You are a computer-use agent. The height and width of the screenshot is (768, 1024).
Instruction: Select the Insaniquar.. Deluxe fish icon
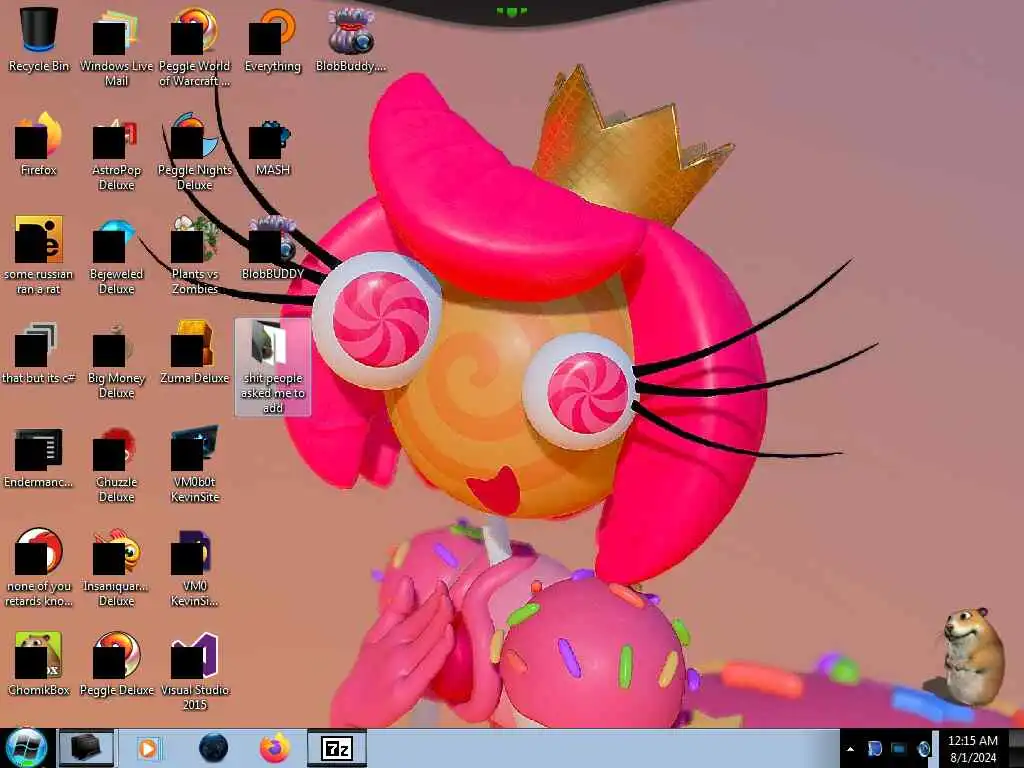point(116,568)
